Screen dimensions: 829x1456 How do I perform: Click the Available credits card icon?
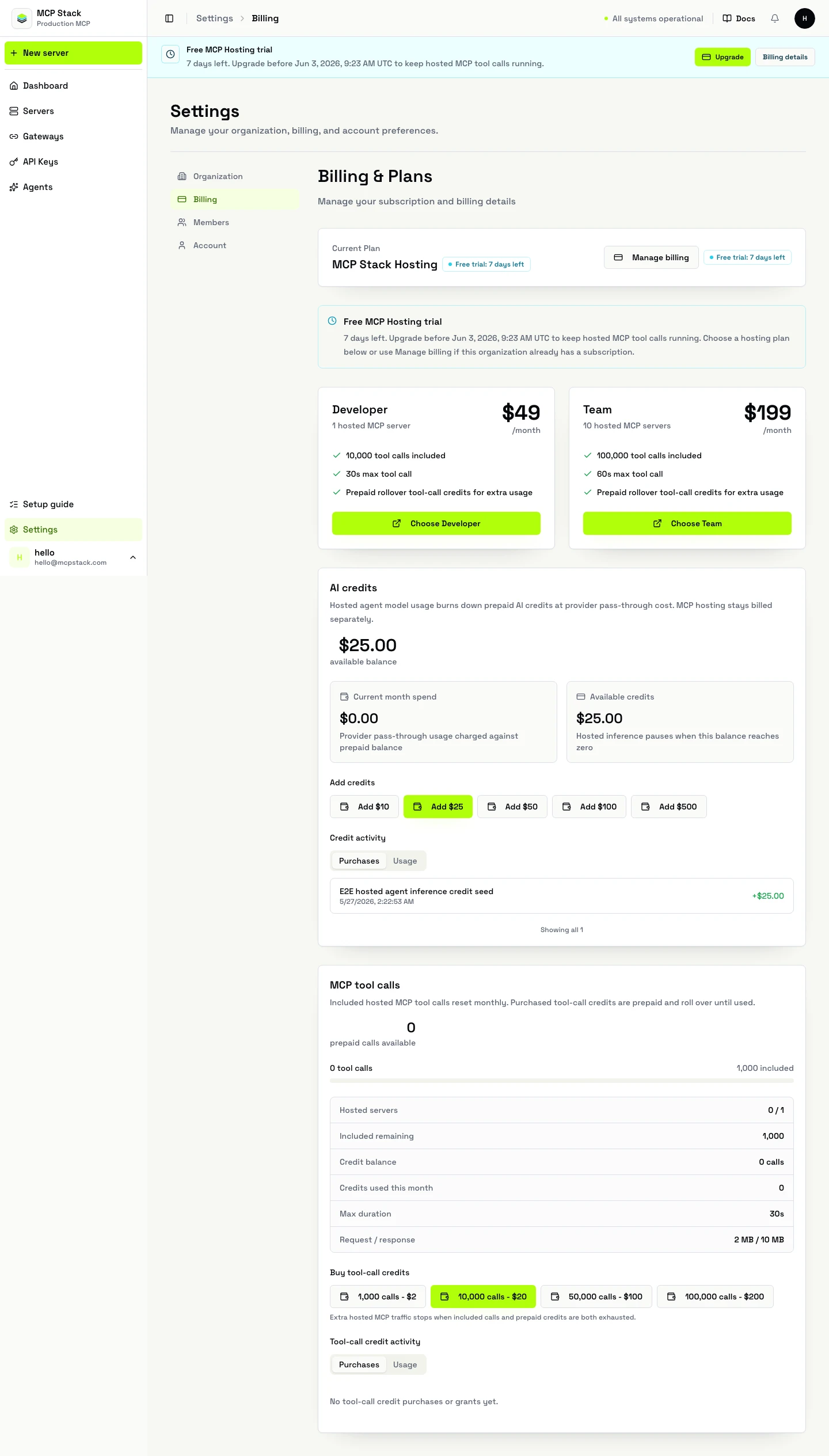pyautogui.click(x=581, y=697)
